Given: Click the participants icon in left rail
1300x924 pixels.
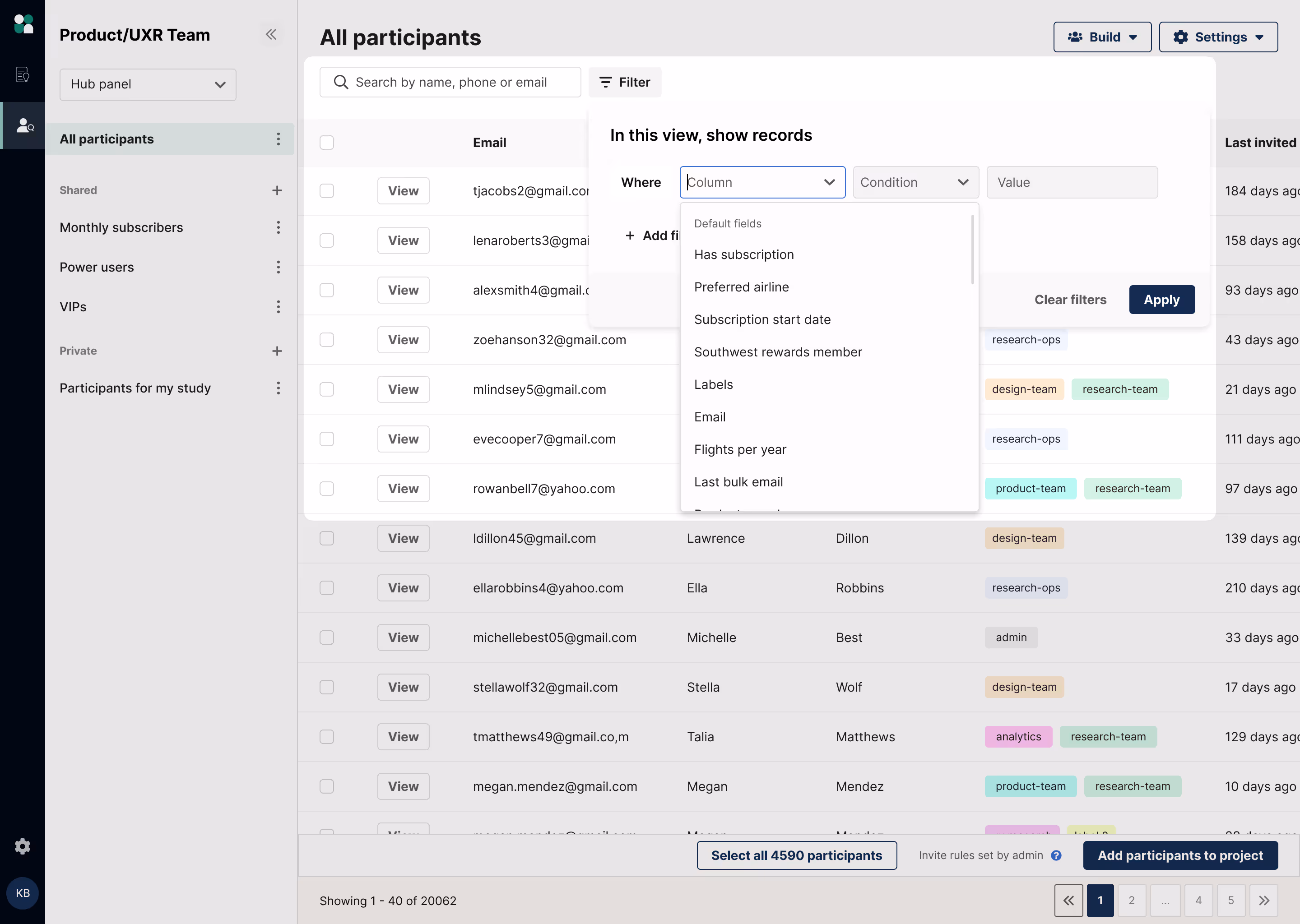Looking at the screenshot, I should (x=24, y=125).
